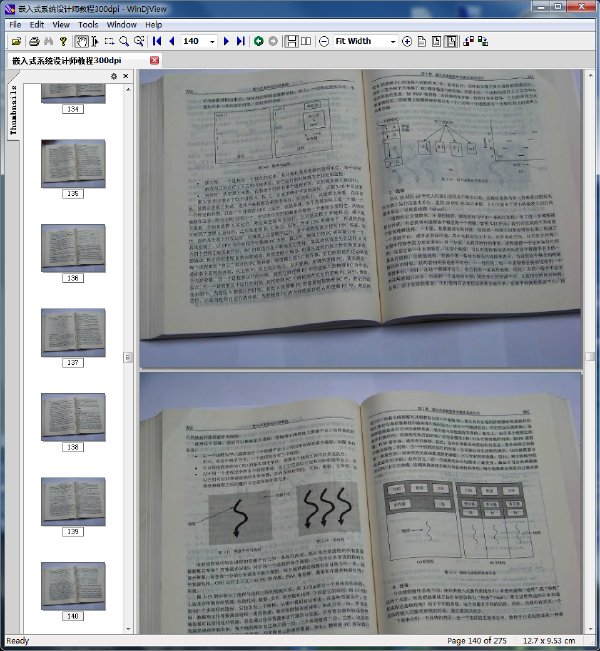Click the Print icon
The width and height of the screenshot is (600, 651).
click(x=34, y=41)
